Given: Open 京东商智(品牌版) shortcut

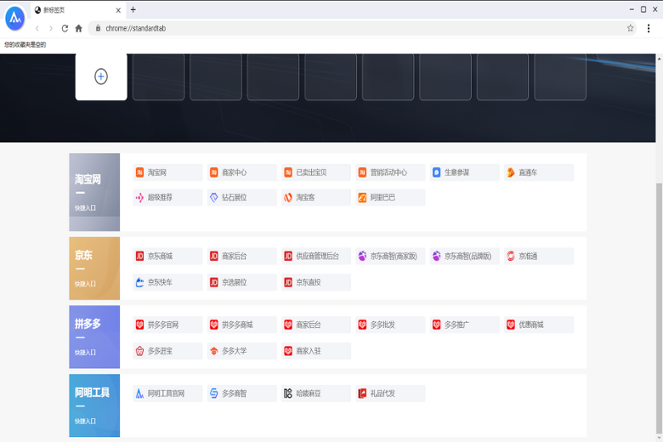Looking at the screenshot, I should coord(465,256).
